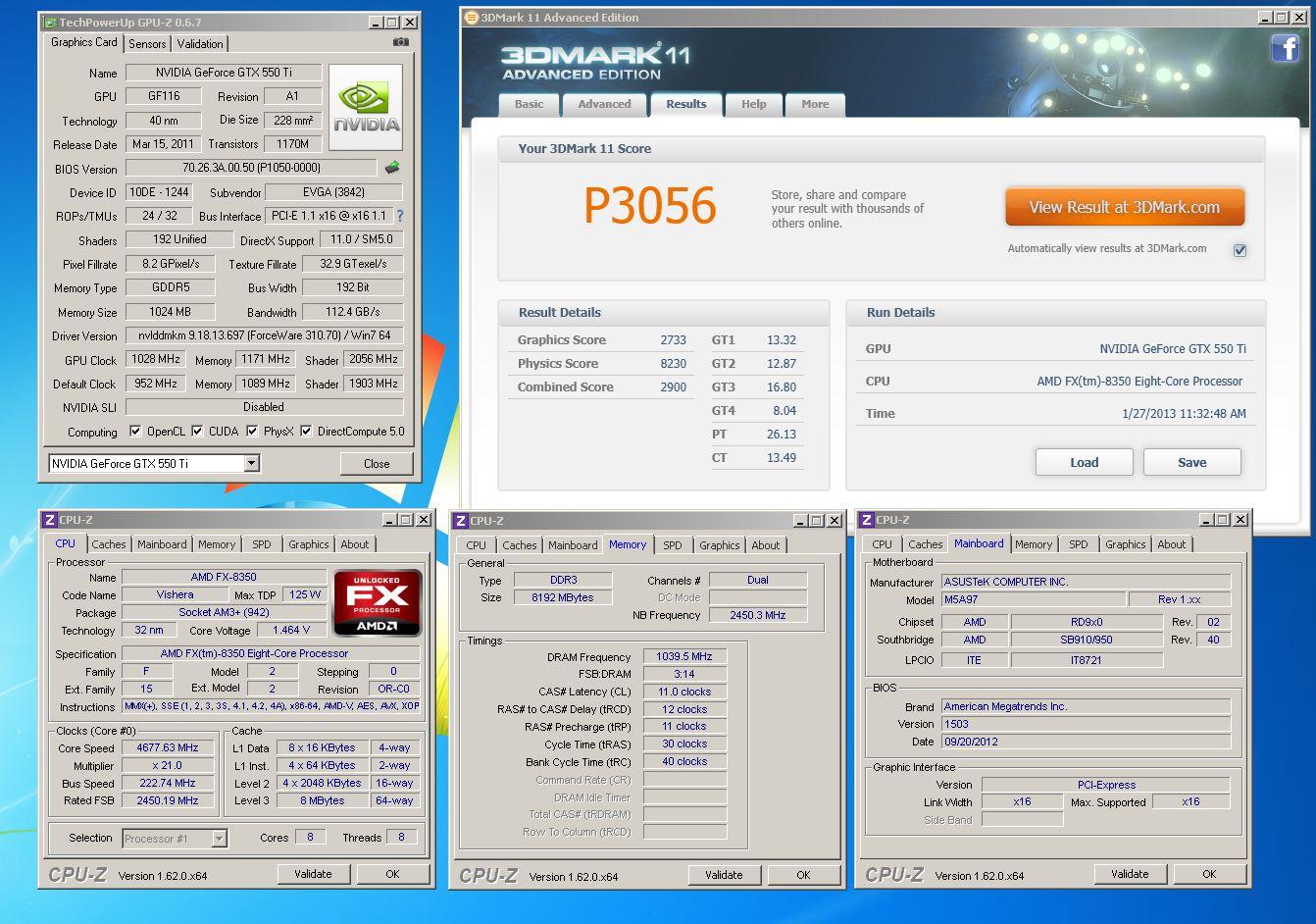
Task: Click the GPU-Z screenshot camera icon
Action: point(401,42)
